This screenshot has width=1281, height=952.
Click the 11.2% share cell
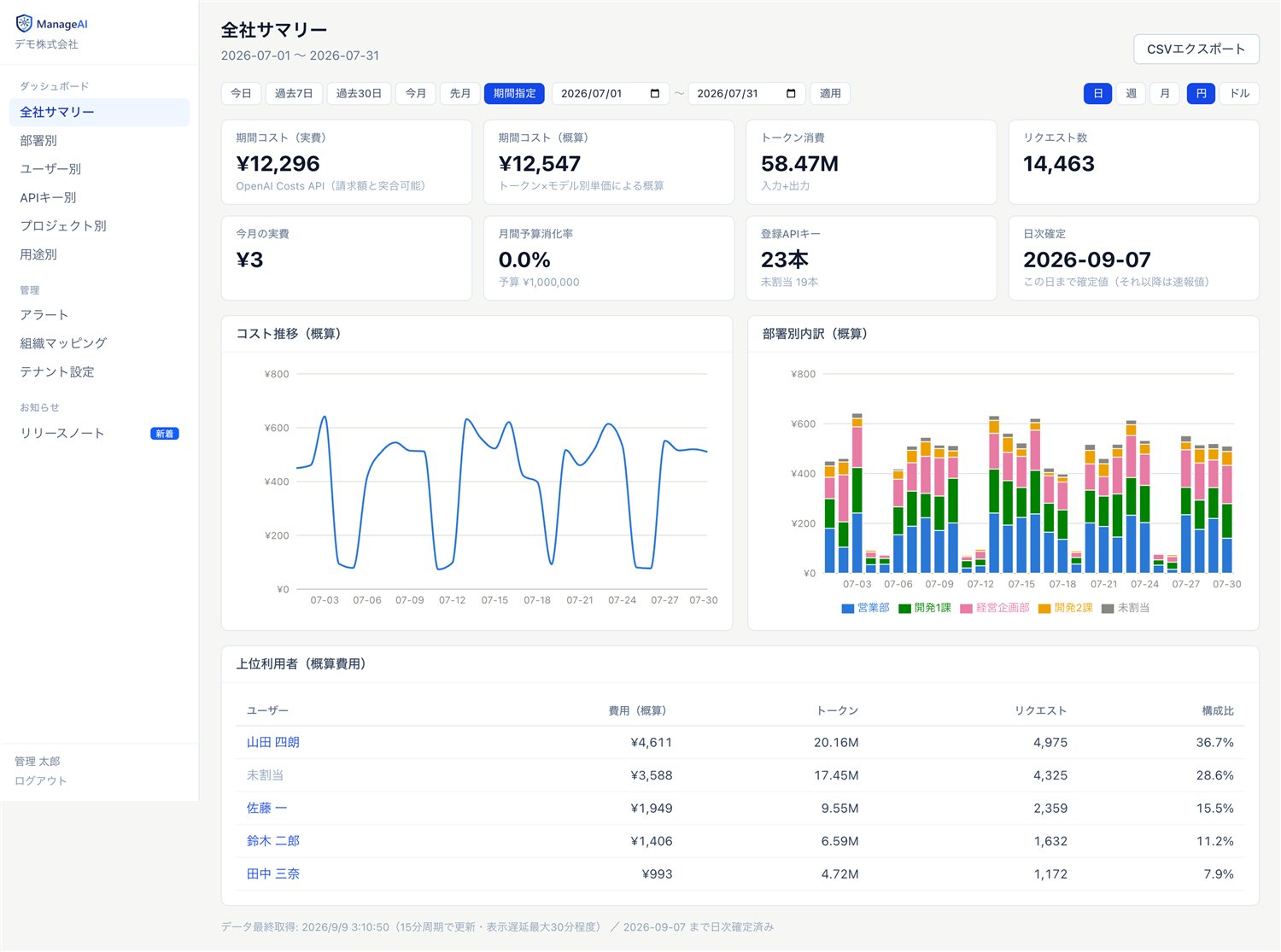point(1215,841)
